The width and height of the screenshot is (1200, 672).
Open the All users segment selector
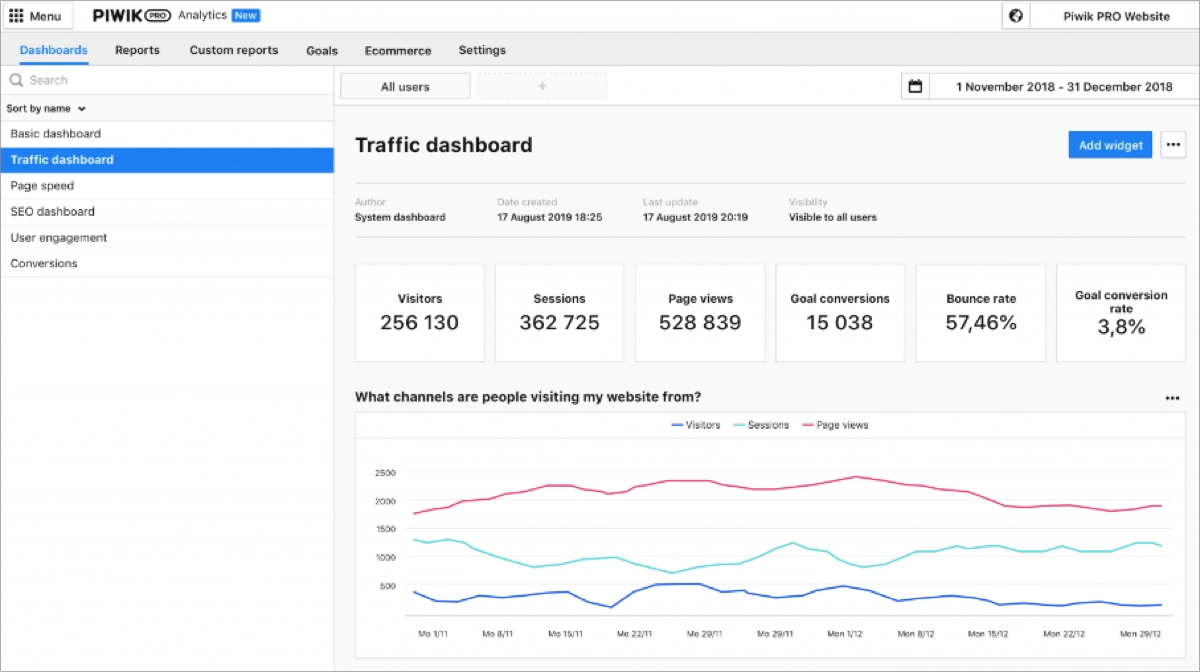404,86
